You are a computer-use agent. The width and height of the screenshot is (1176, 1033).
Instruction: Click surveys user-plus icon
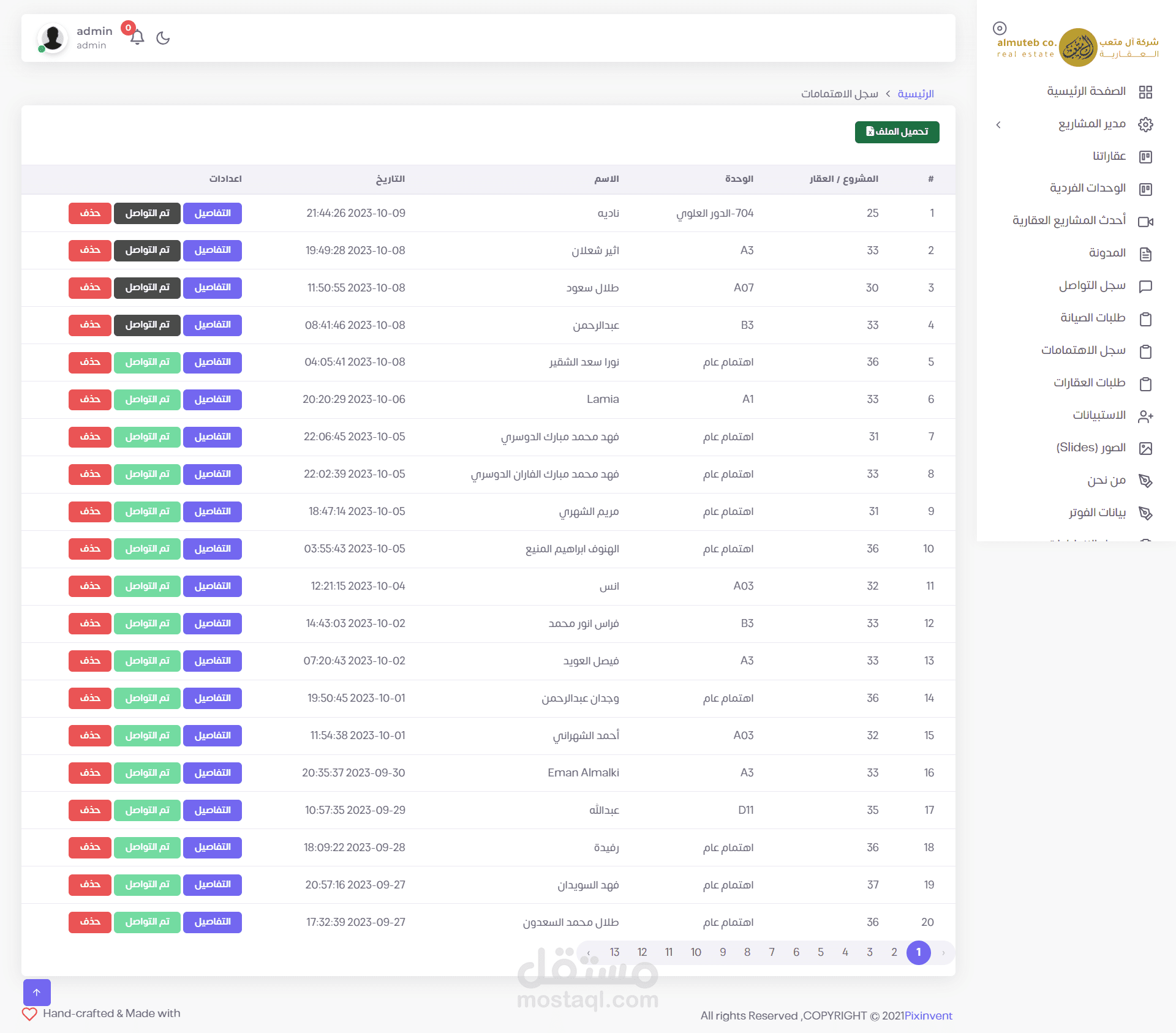[x=1145, y=416]
